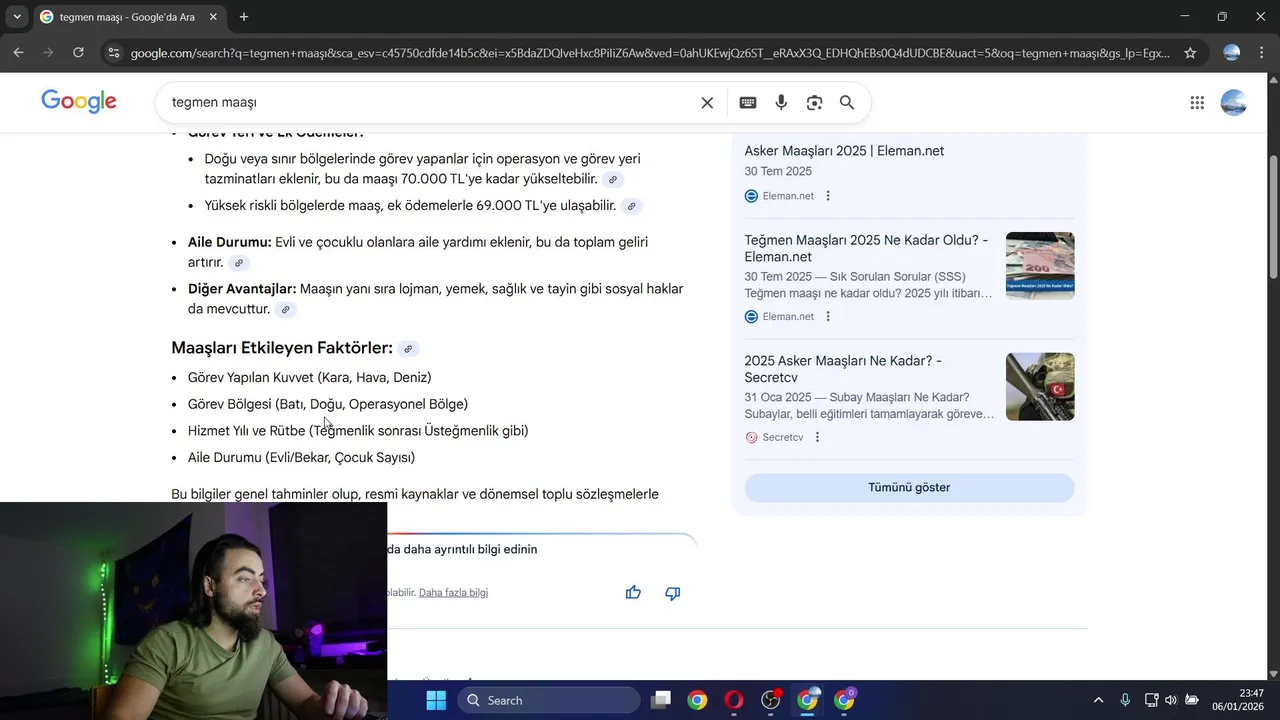Start voice search with microphone icon

(x=781, y=102)
